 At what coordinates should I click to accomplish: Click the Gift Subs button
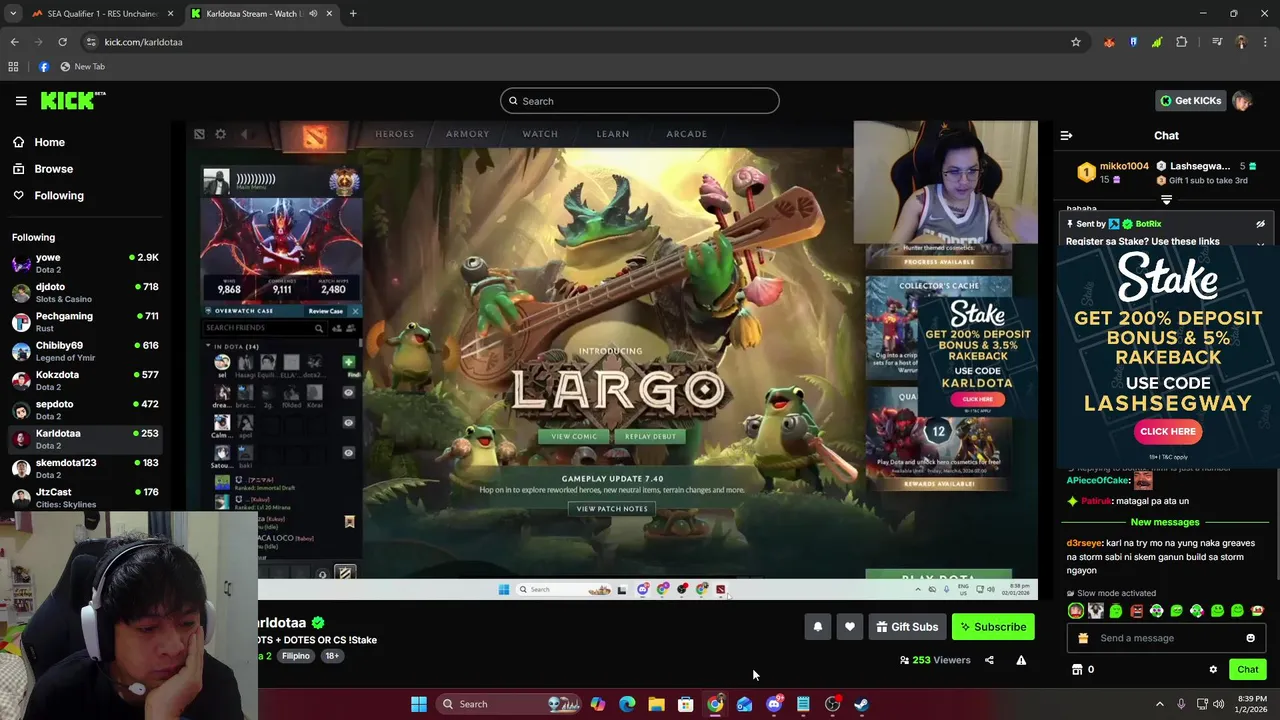(907, 627)
